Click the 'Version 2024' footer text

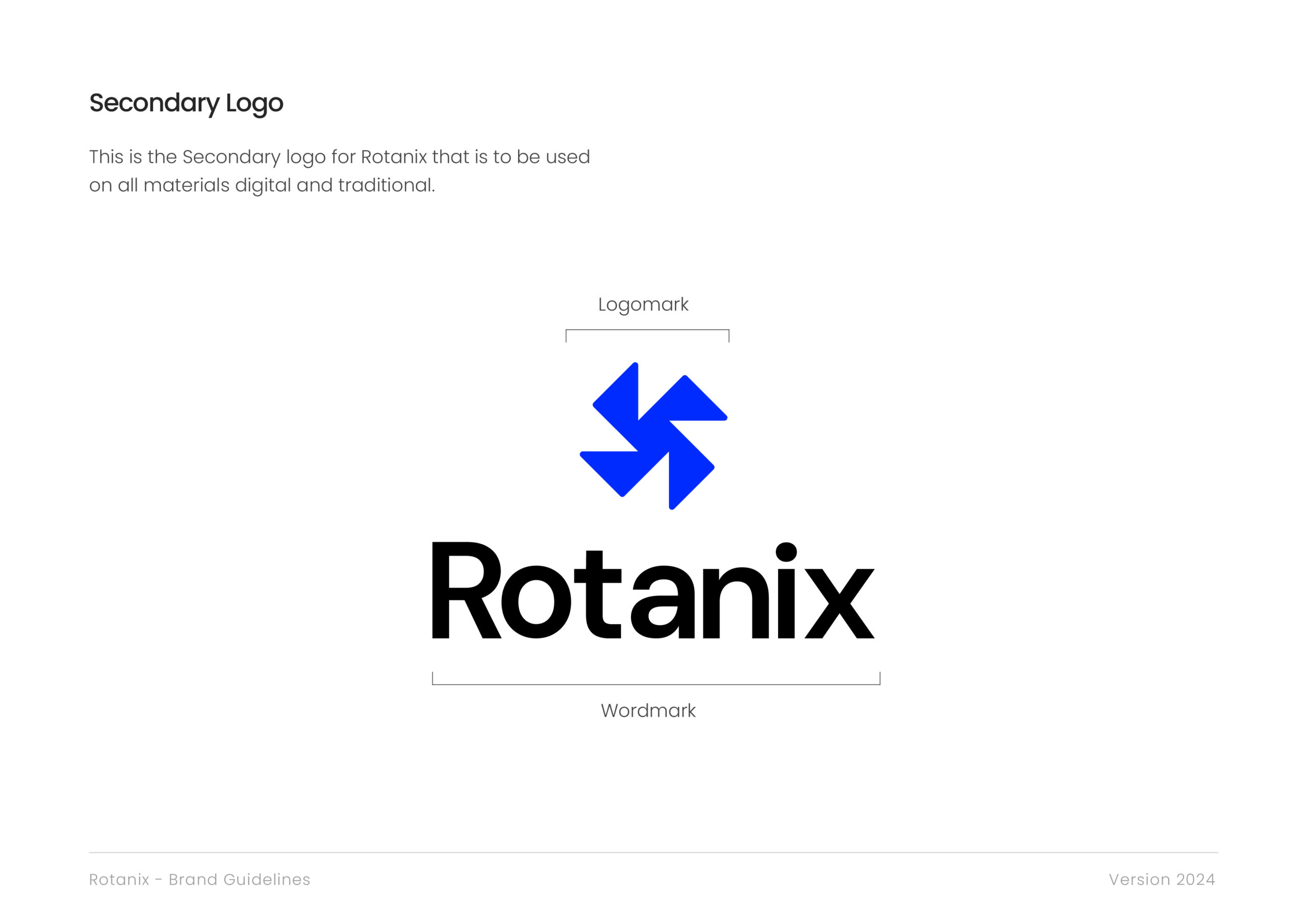click(1162, 880)
